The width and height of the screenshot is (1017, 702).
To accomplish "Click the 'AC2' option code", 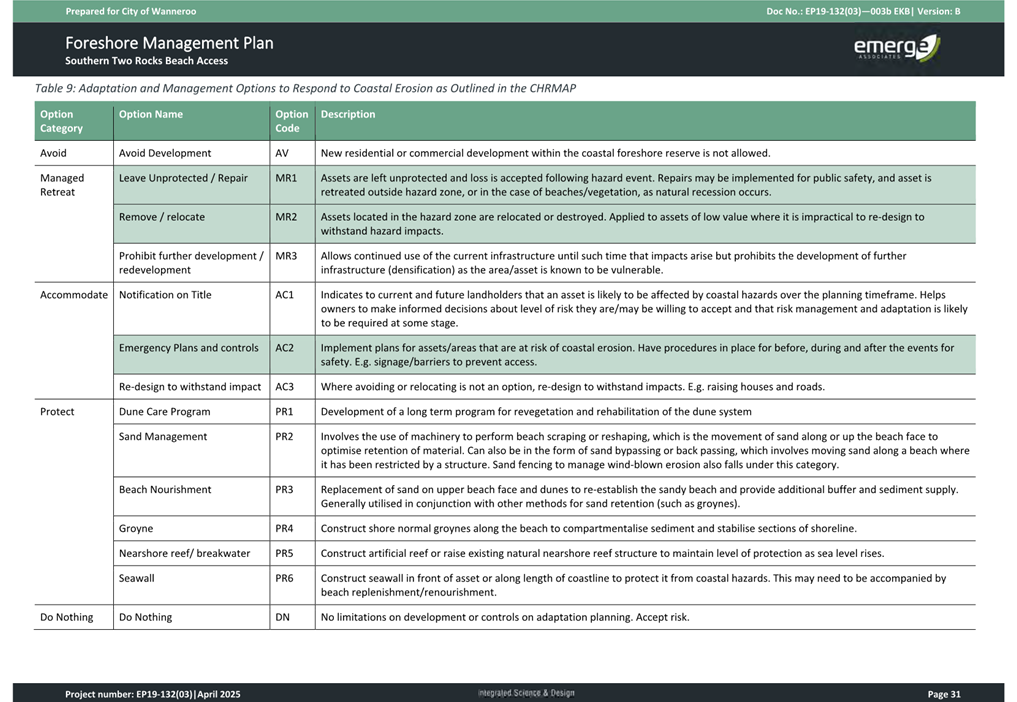I will pyautogui.click(x=285, y=348).
